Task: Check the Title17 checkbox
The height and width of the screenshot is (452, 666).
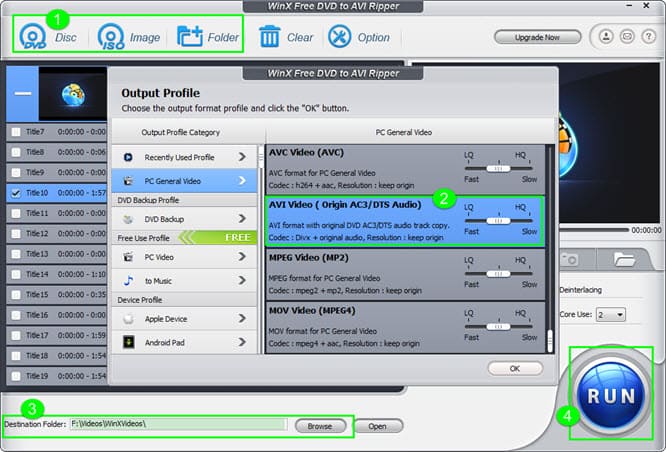Action: click(16, 336)
